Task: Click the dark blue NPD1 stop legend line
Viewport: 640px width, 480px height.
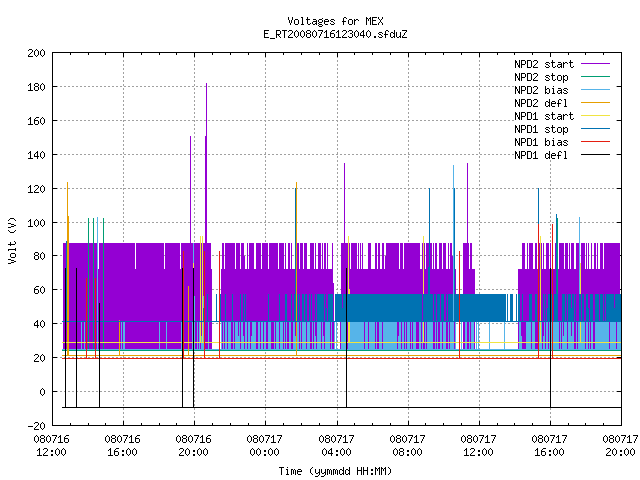Action: pyautogui.click(x=595, y=129)
